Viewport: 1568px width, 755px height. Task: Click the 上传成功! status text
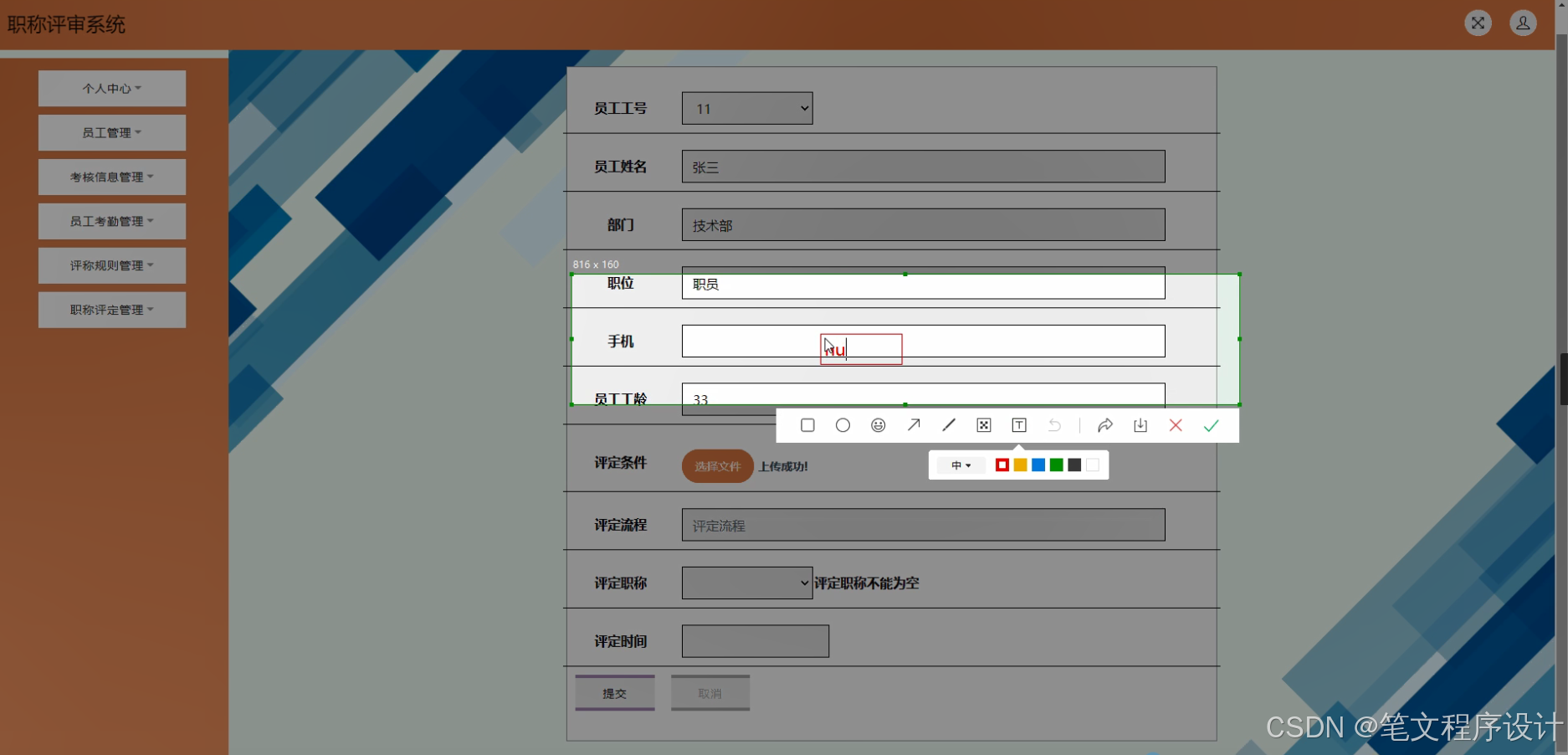point(783,466)
